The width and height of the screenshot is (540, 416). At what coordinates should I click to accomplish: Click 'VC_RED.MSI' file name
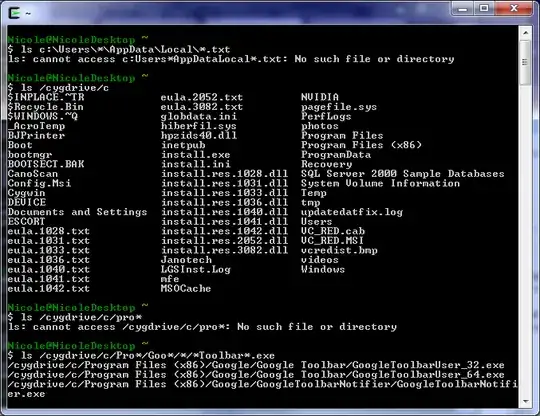coord(333,240)
